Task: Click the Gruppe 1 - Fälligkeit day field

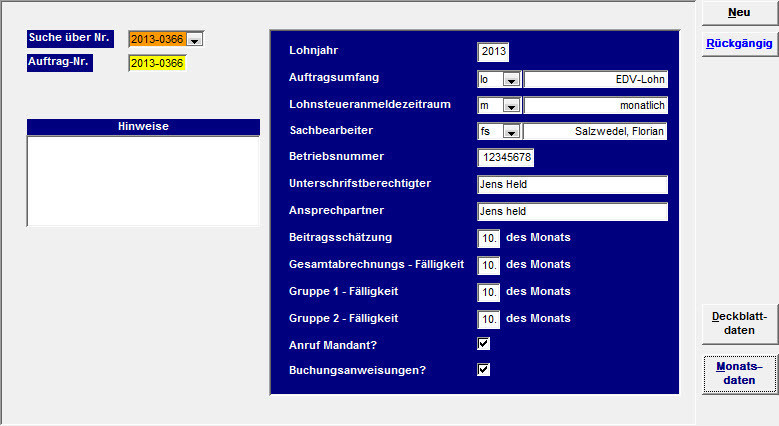Action: (488, 292)
